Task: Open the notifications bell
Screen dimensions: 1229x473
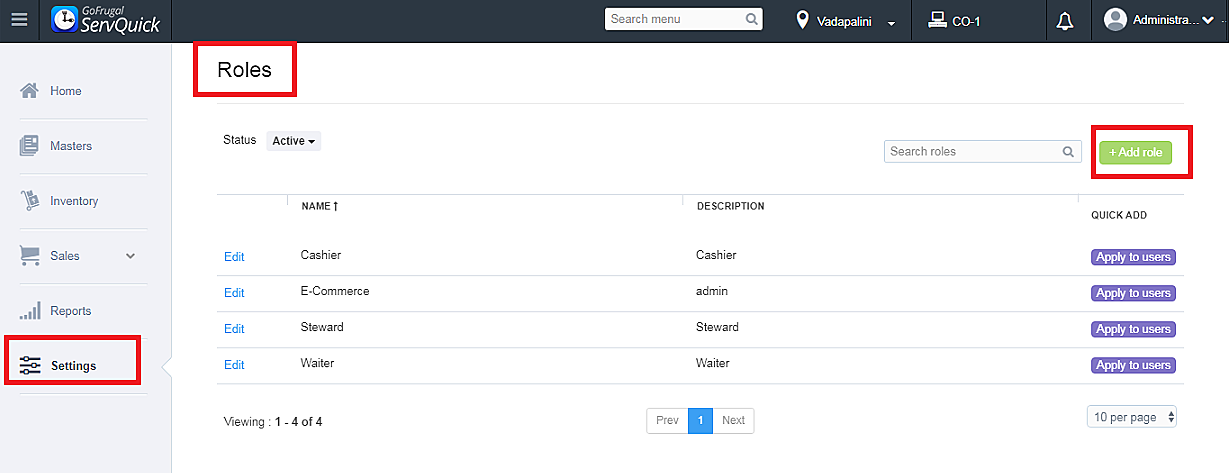Action: tap(1065, 21)
